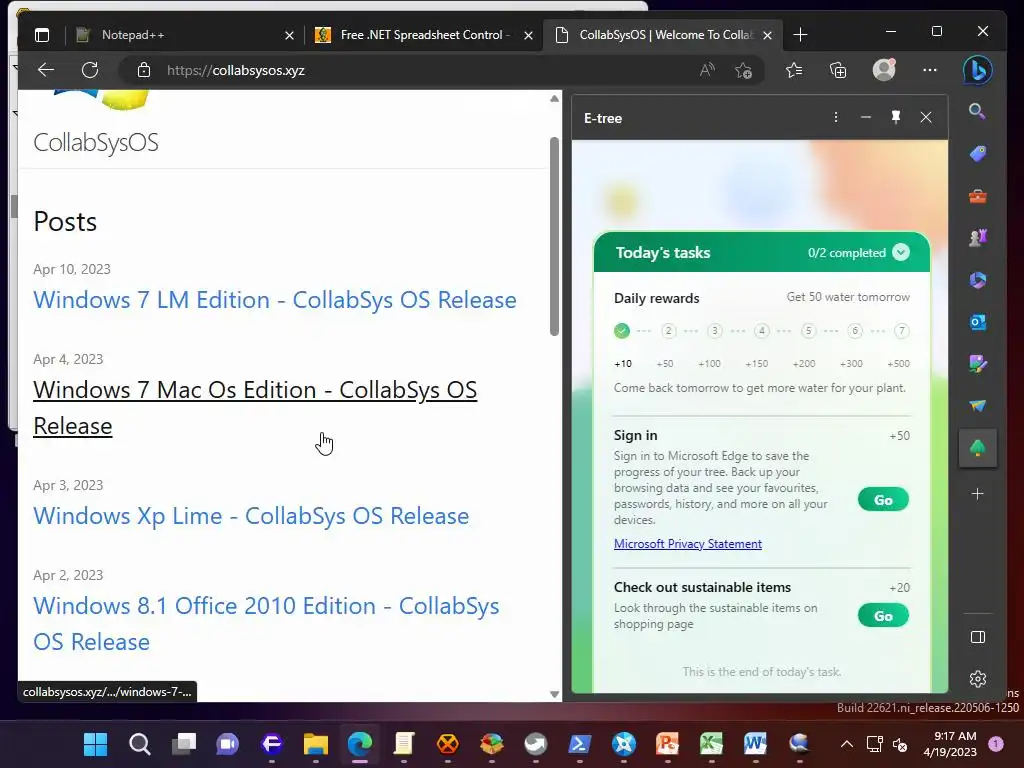Open Windows Xp Lime post
The image size is (1024, 768).
click(x=251, y=516)
